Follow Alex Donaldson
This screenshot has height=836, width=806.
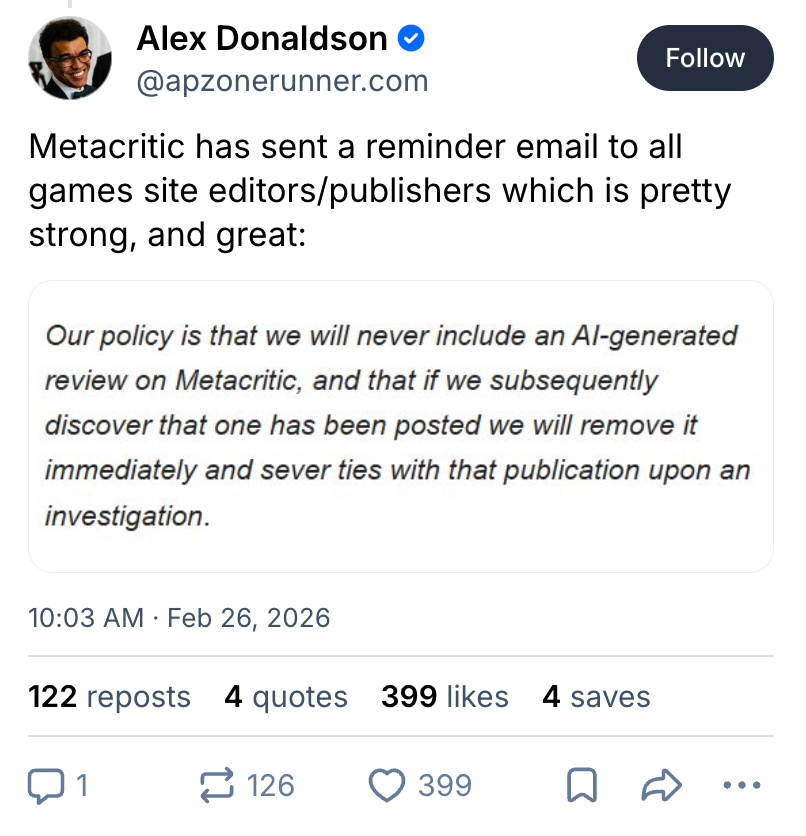(x=705, y=57)
